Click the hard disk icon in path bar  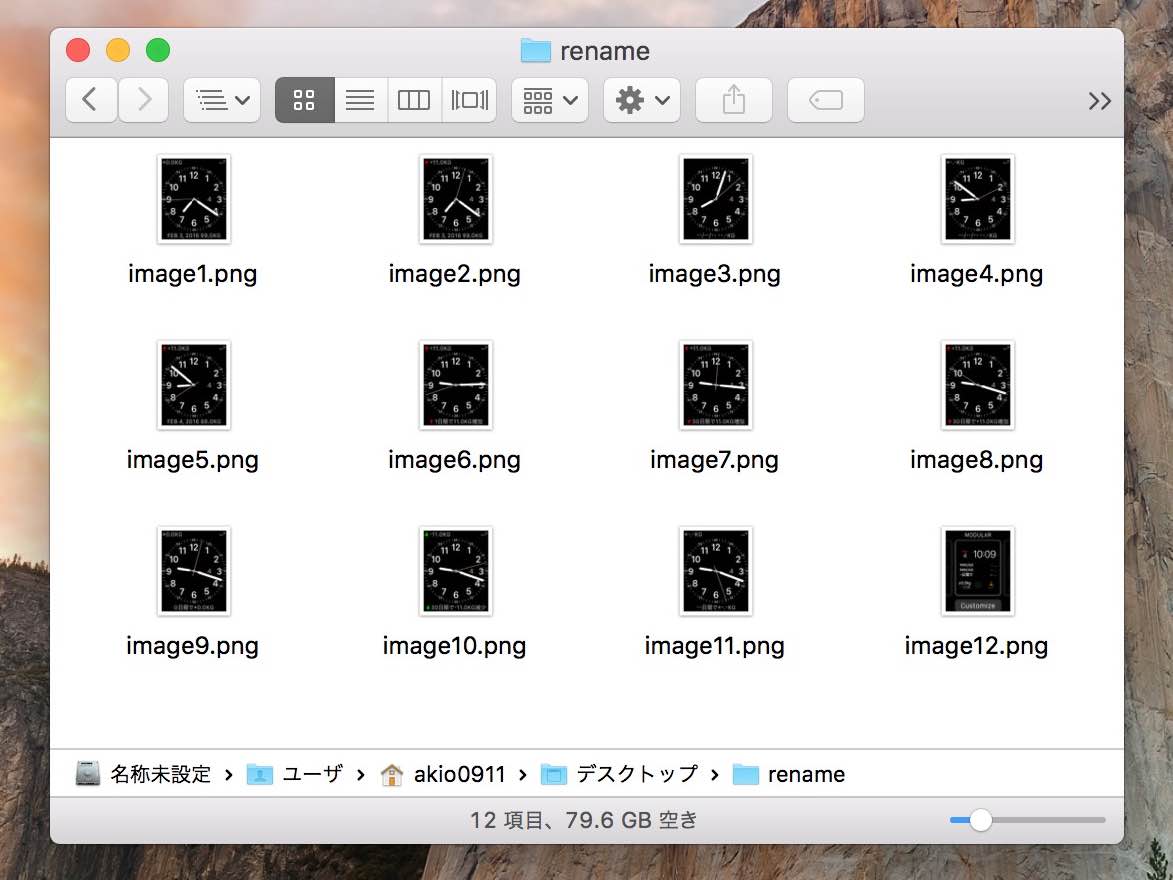[x=88, y=774]
